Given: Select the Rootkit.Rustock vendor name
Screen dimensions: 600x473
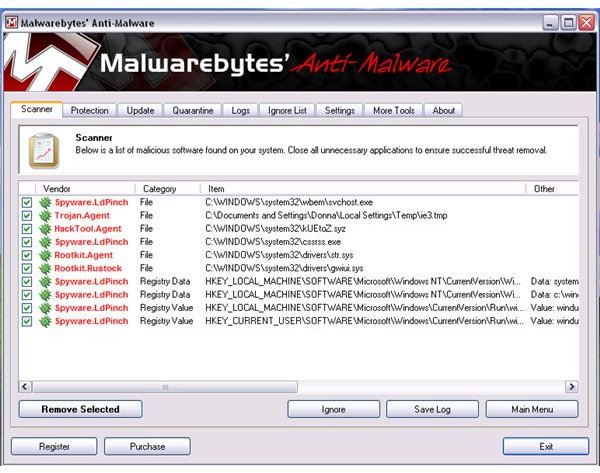Looking at the screenshot, I should click(x=88, y=268).
